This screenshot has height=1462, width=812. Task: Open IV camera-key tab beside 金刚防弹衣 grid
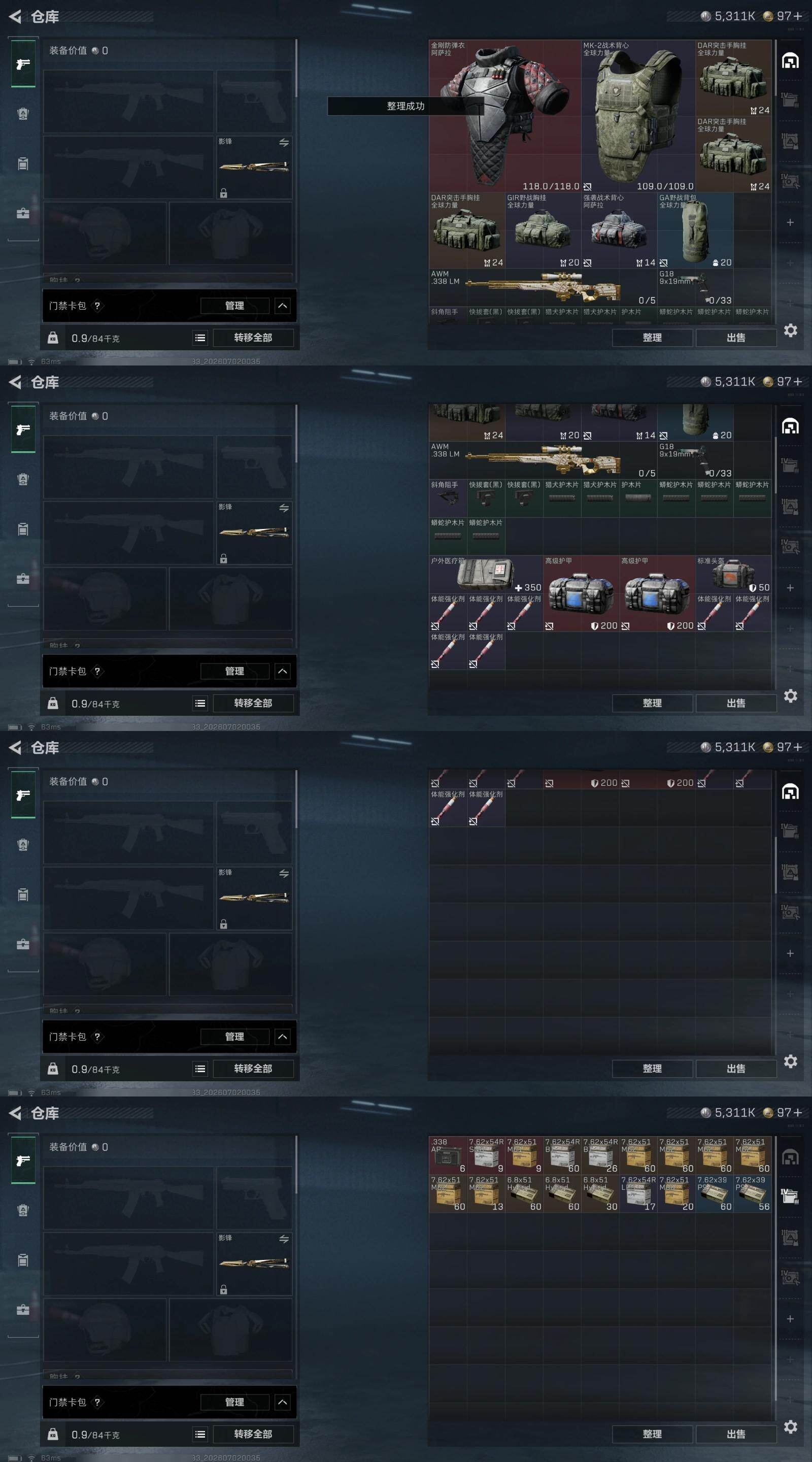[790, 181]
